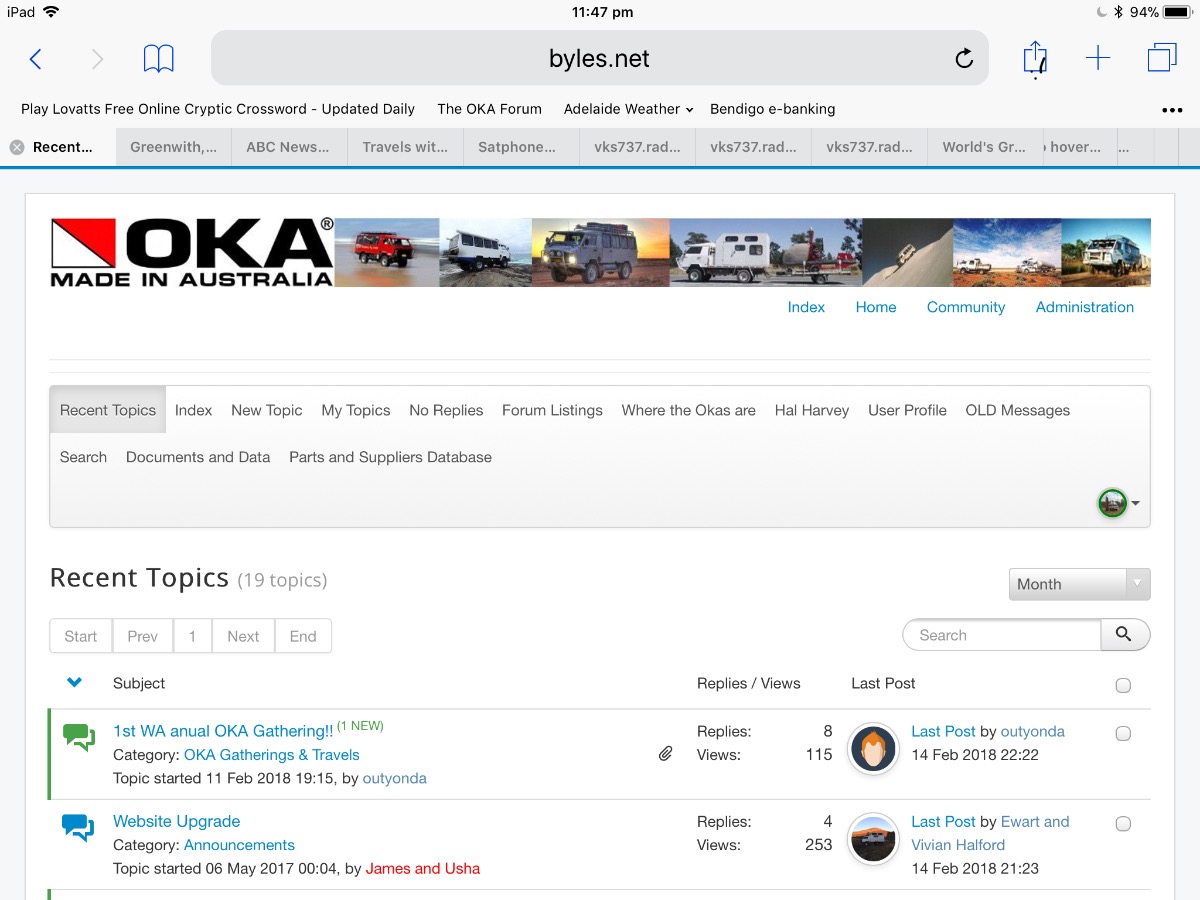Go to the Home link

coord(876,307)
